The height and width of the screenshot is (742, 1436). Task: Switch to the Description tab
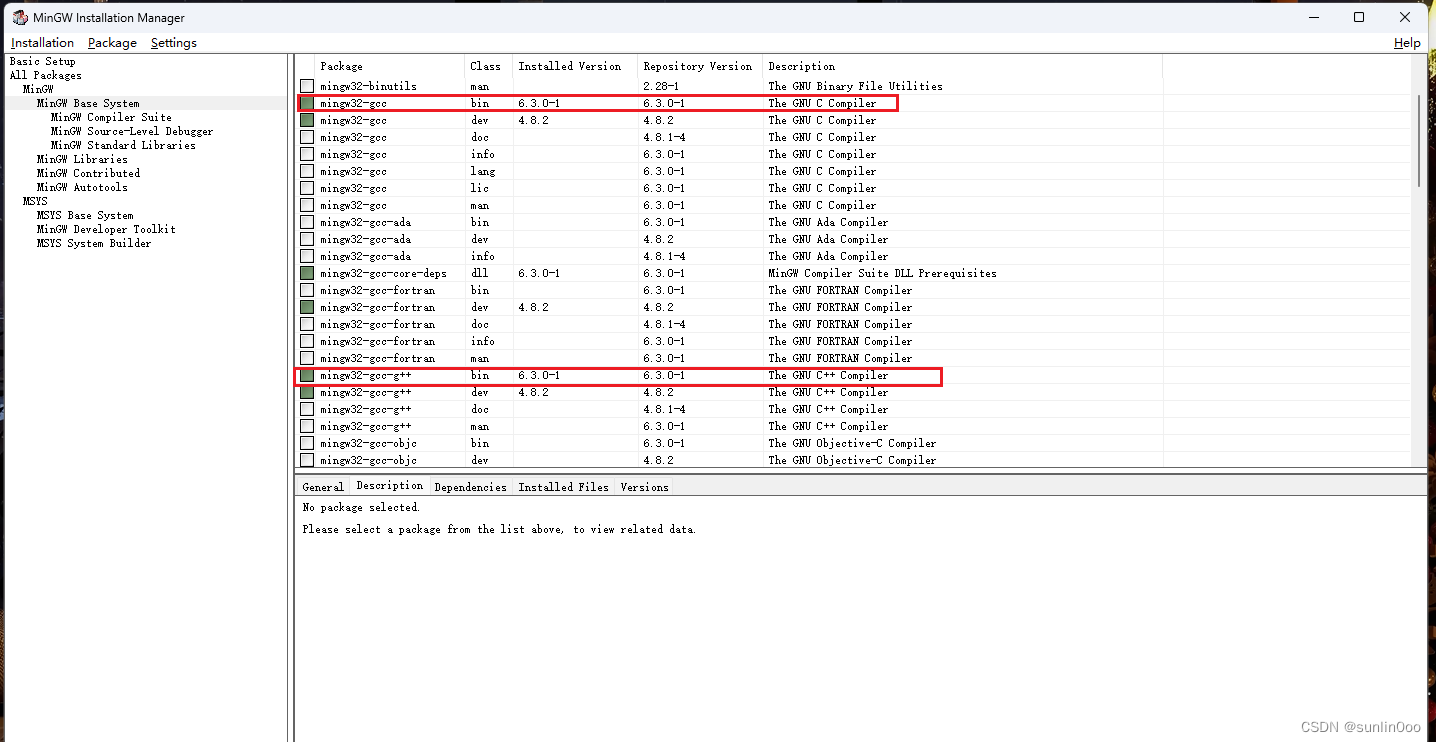click(x=390, y=486)
